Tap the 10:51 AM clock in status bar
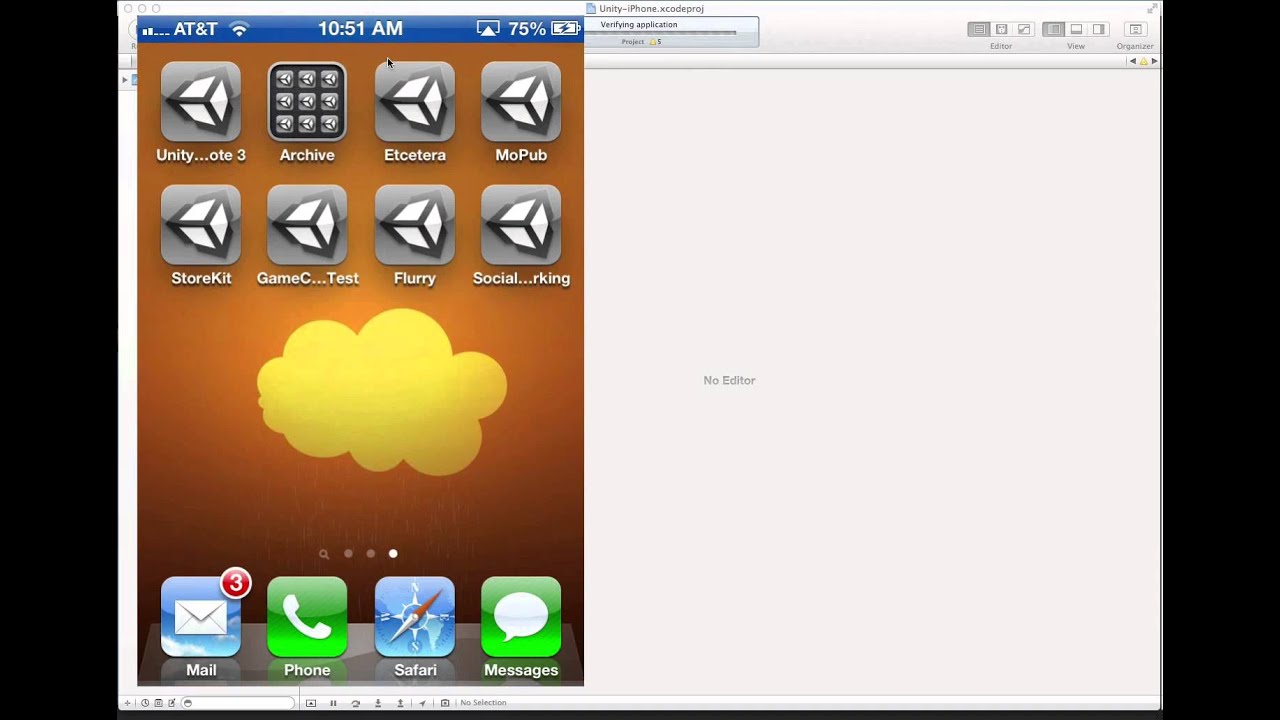 360,29
